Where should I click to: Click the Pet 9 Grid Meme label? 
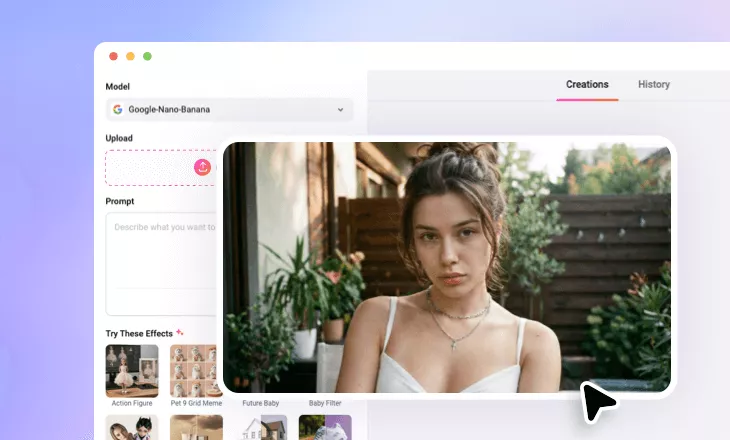pyautogui.click(x=196, y=403)
